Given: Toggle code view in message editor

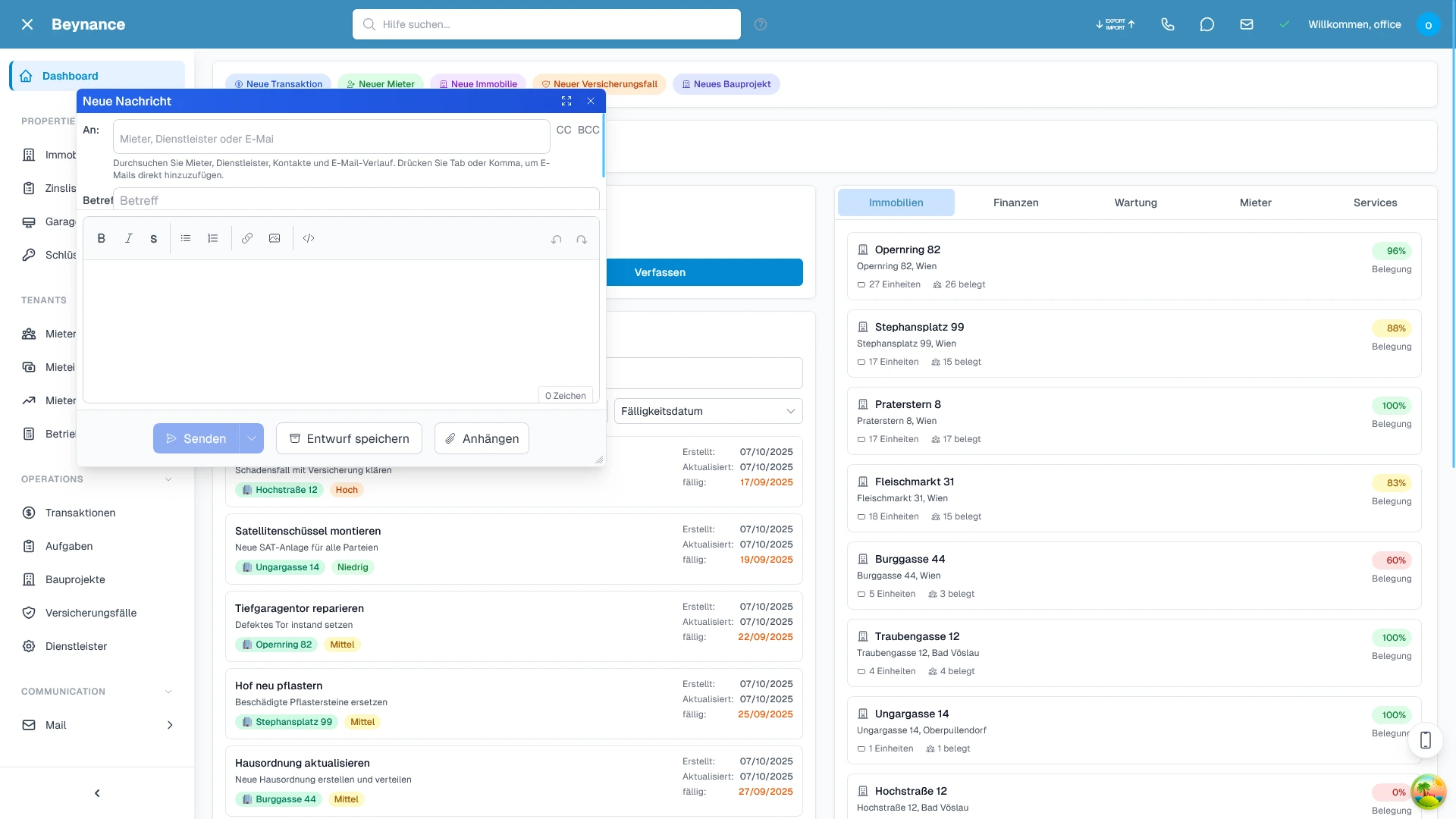Looking at the screenshot, I should pos(309,238).
